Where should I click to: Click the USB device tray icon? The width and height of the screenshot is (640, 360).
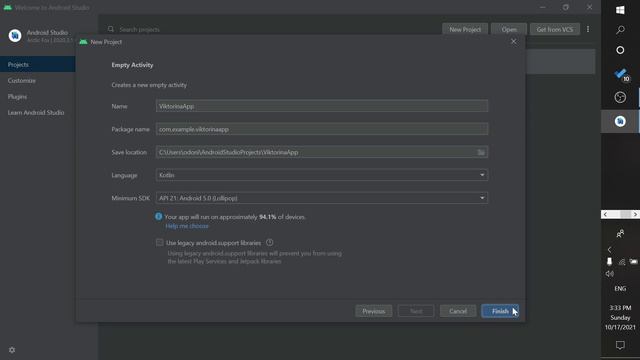(609, 262)
